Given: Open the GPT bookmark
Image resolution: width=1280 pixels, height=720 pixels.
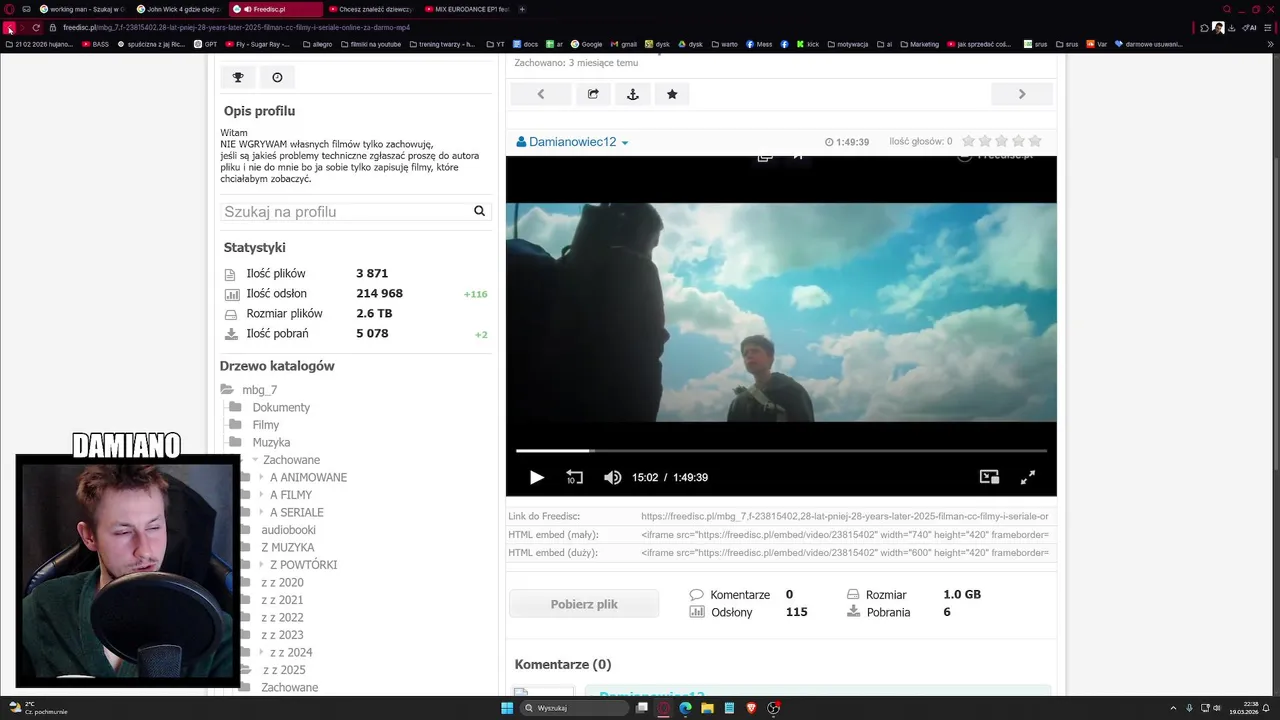Looking at the screenshot, I should [206, 44].
